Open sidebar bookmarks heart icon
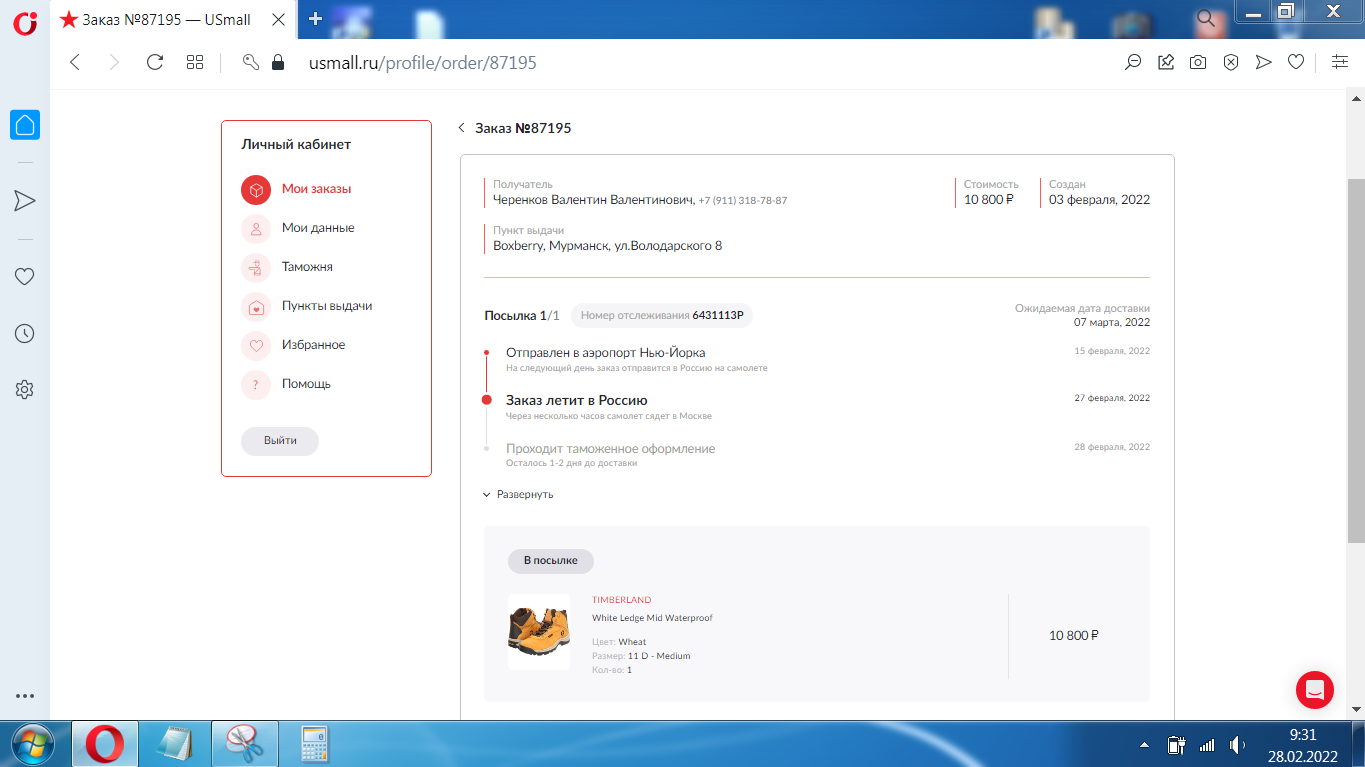 (25, 277)
